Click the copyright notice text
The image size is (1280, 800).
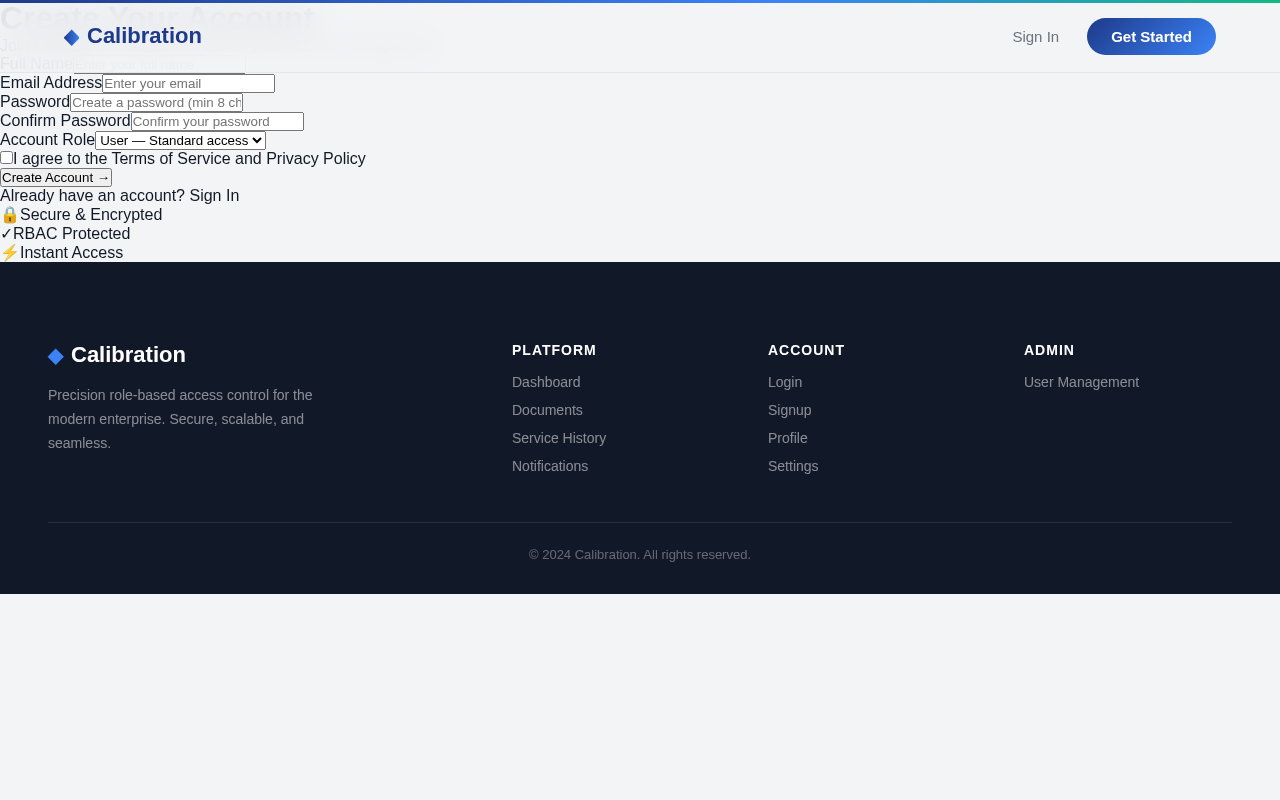click(640, 554)
